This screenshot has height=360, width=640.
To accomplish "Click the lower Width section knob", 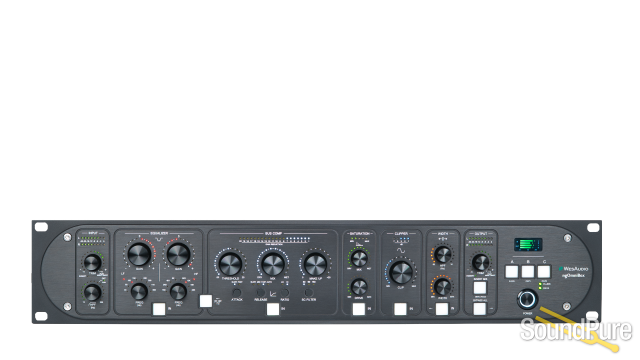I will [442, 287].
